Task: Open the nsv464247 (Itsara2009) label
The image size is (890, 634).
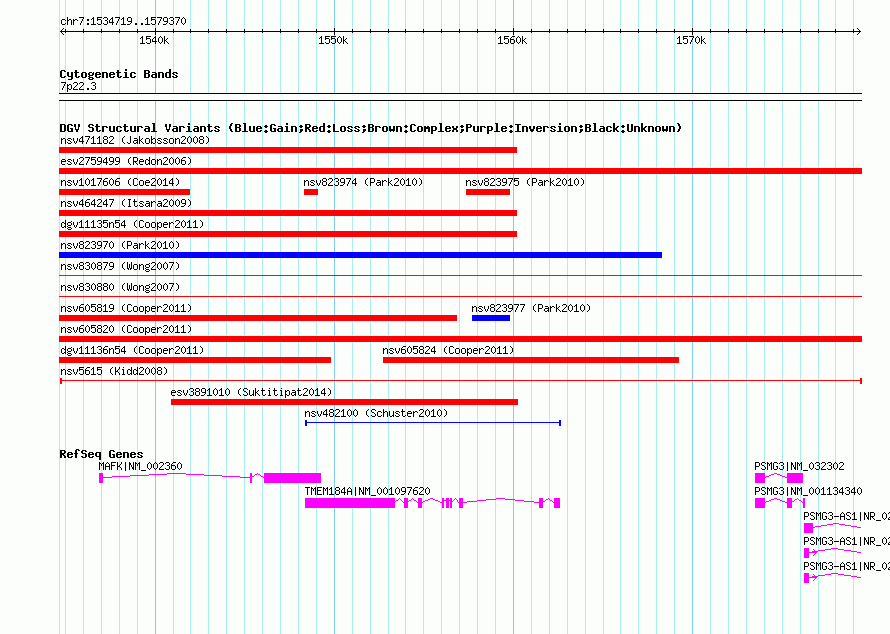Action: 126,203
